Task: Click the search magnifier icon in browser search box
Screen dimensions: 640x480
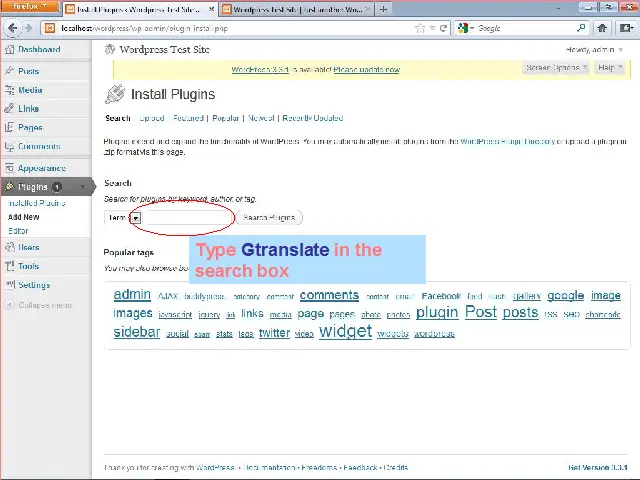Action: [x=581, y=28]
